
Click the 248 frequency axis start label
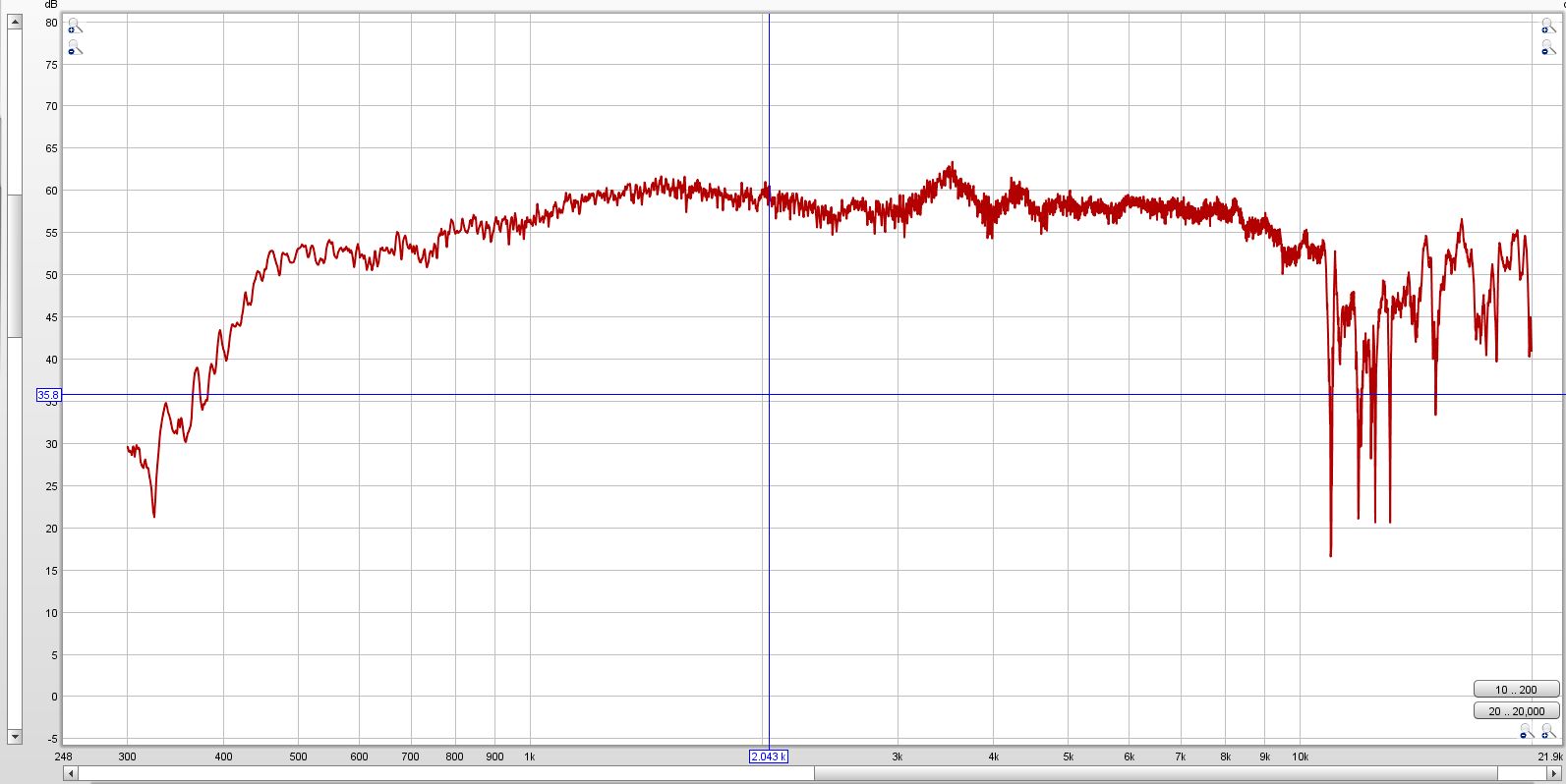coord(63,756)
